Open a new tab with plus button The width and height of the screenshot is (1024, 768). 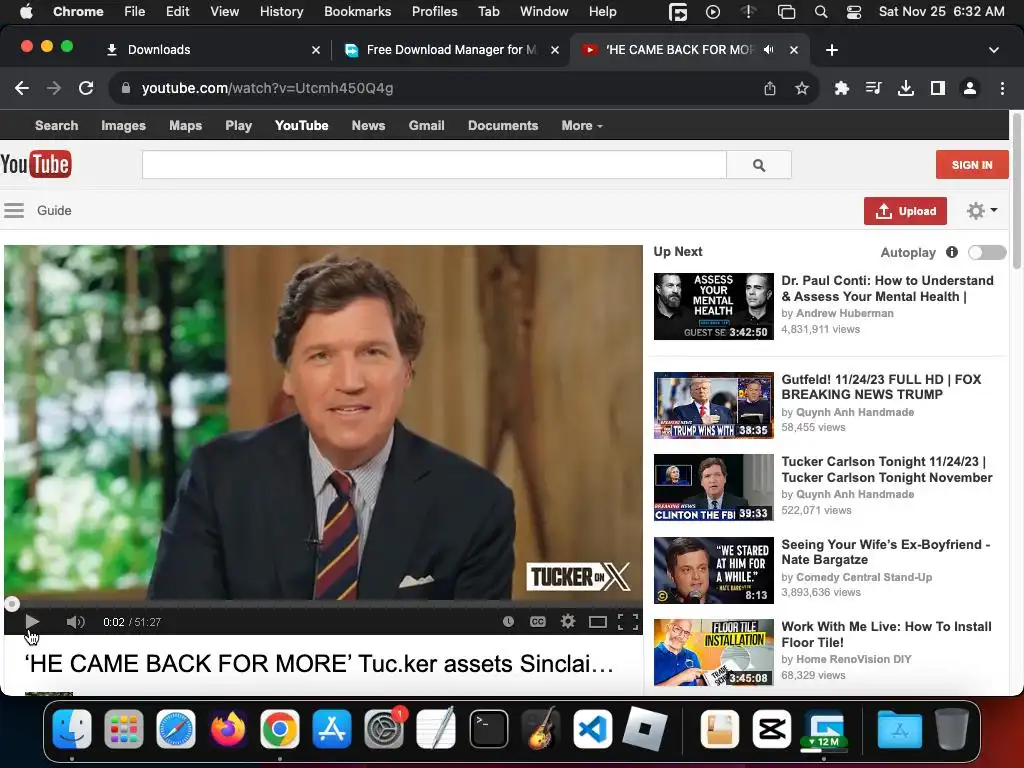click(x=831, y=50)
